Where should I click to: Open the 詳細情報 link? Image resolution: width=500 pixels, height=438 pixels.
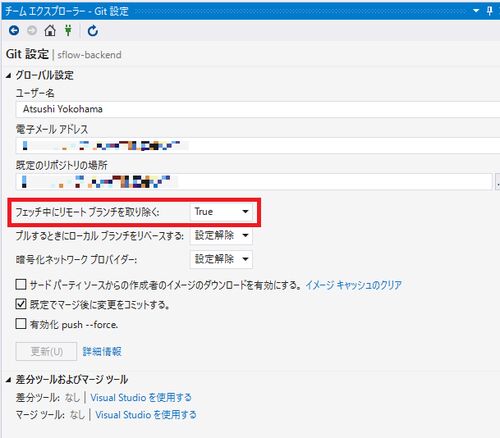[x=102, y=351]
